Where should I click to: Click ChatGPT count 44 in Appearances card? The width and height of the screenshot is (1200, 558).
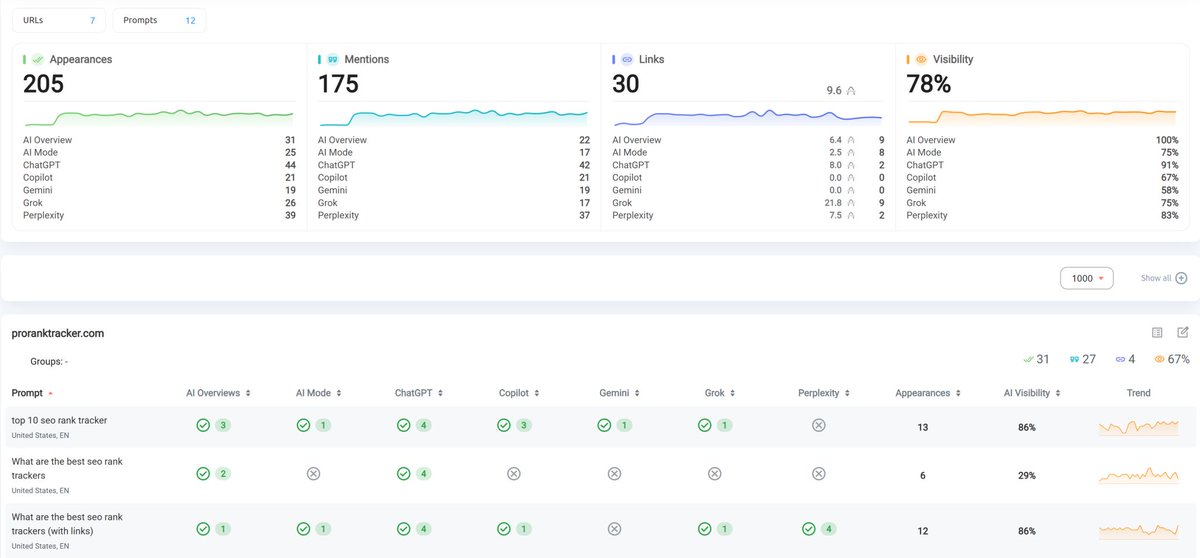pyautogui.click(x=290, y=165)
